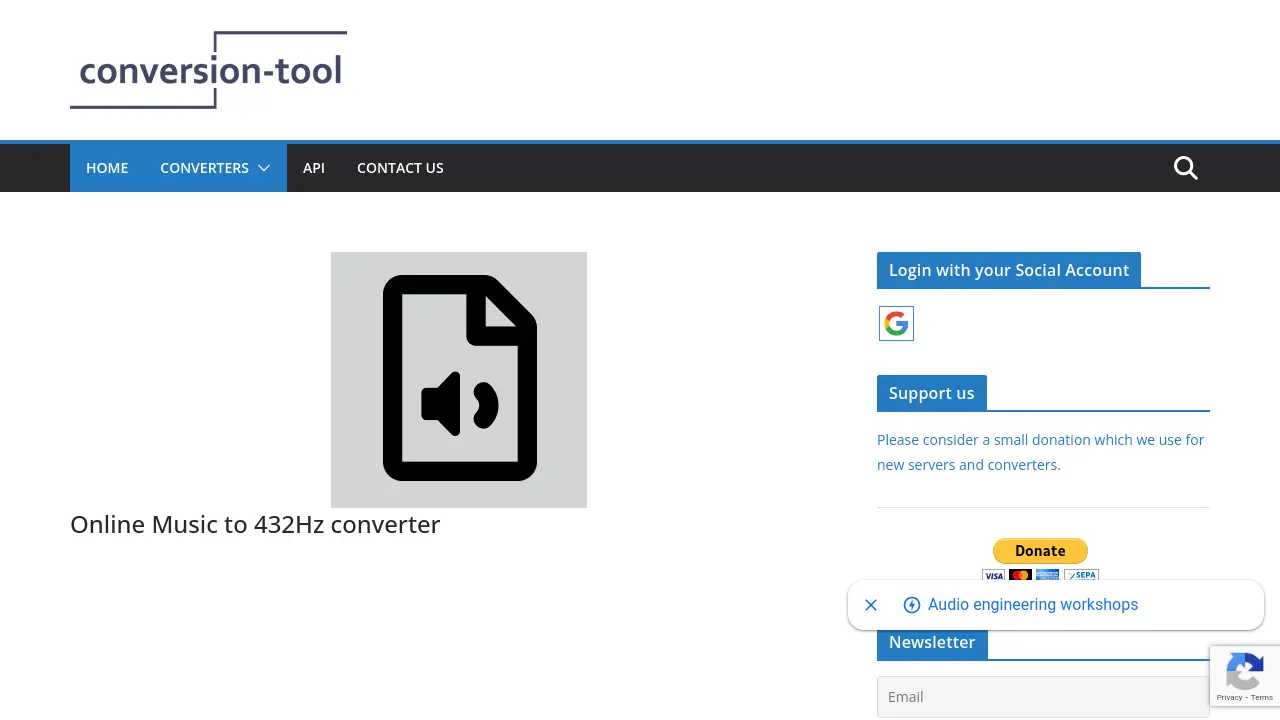Viewport: 1280px width, 720px height.
Task: Click the Online Music to 432Hz converter heading
Action: pyautogui.click(x=255, y=525)
